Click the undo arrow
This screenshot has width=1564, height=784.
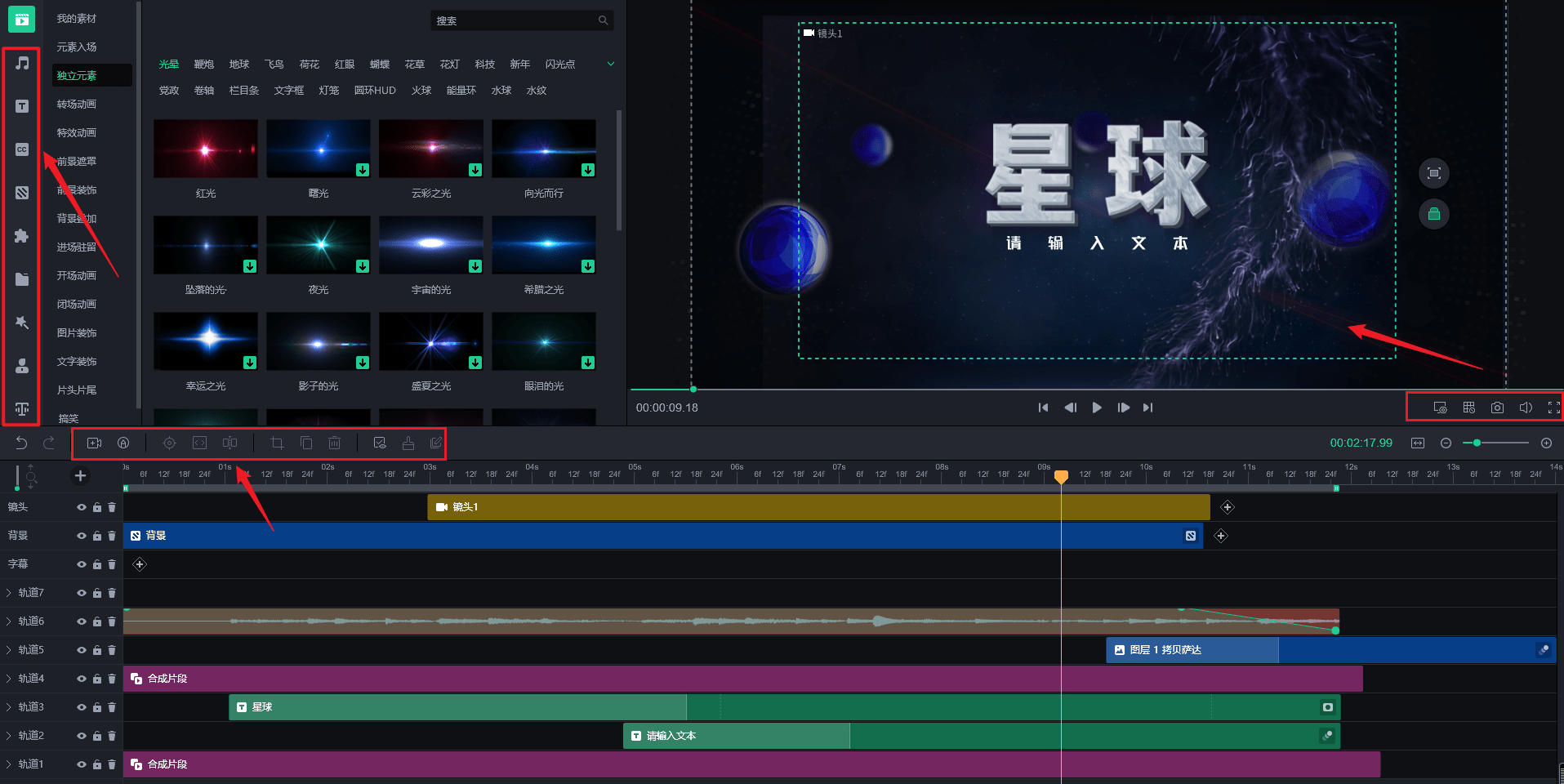(22, 443)
